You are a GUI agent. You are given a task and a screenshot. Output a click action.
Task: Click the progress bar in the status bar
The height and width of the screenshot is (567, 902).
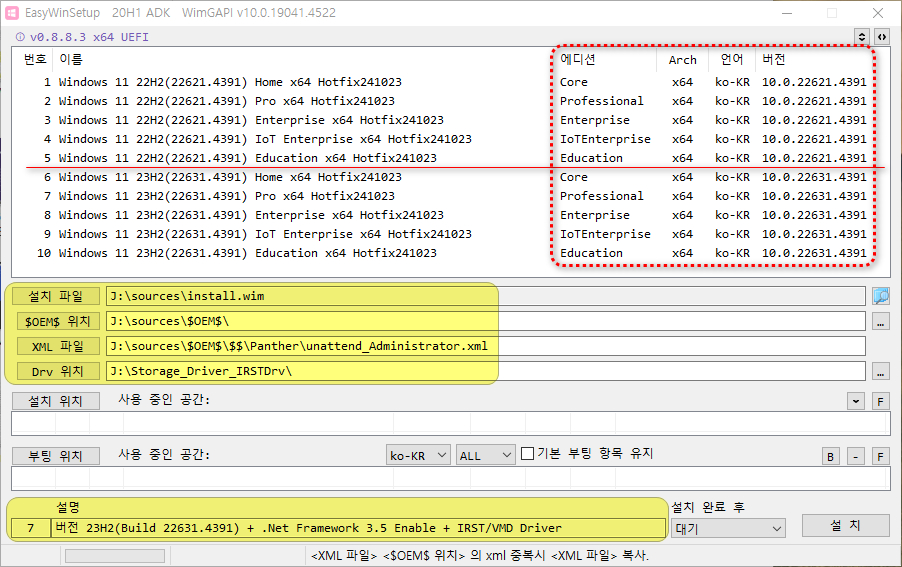115,555
